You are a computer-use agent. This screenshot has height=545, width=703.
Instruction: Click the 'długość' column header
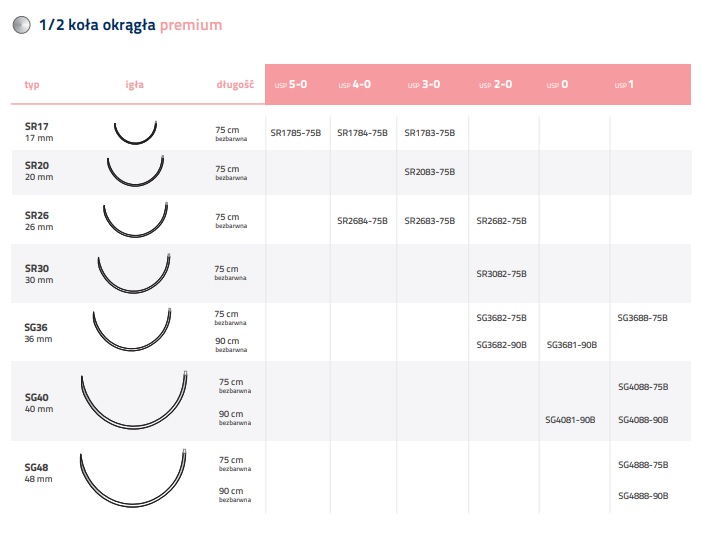[x=233, y=85]
